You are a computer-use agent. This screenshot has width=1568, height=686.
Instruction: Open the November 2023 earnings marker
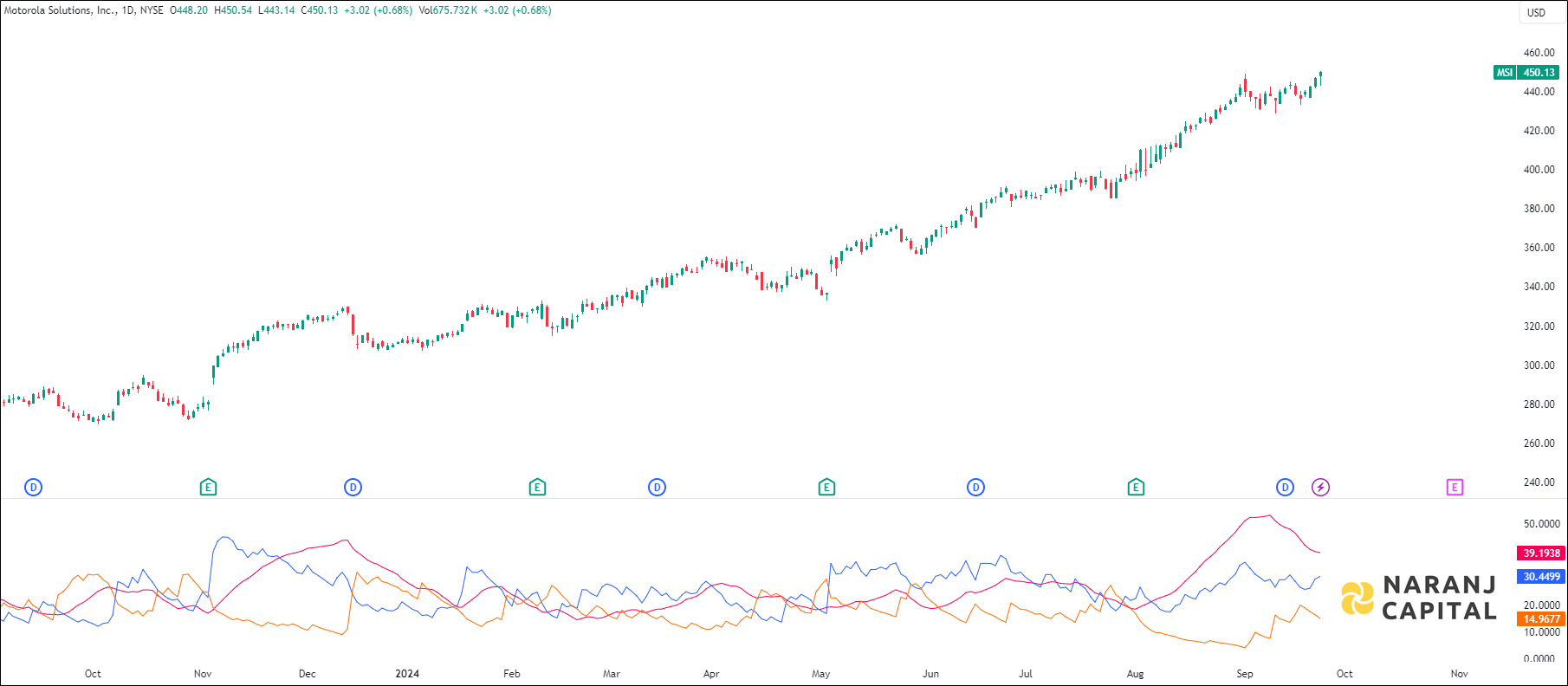click(x=208, y=488)
